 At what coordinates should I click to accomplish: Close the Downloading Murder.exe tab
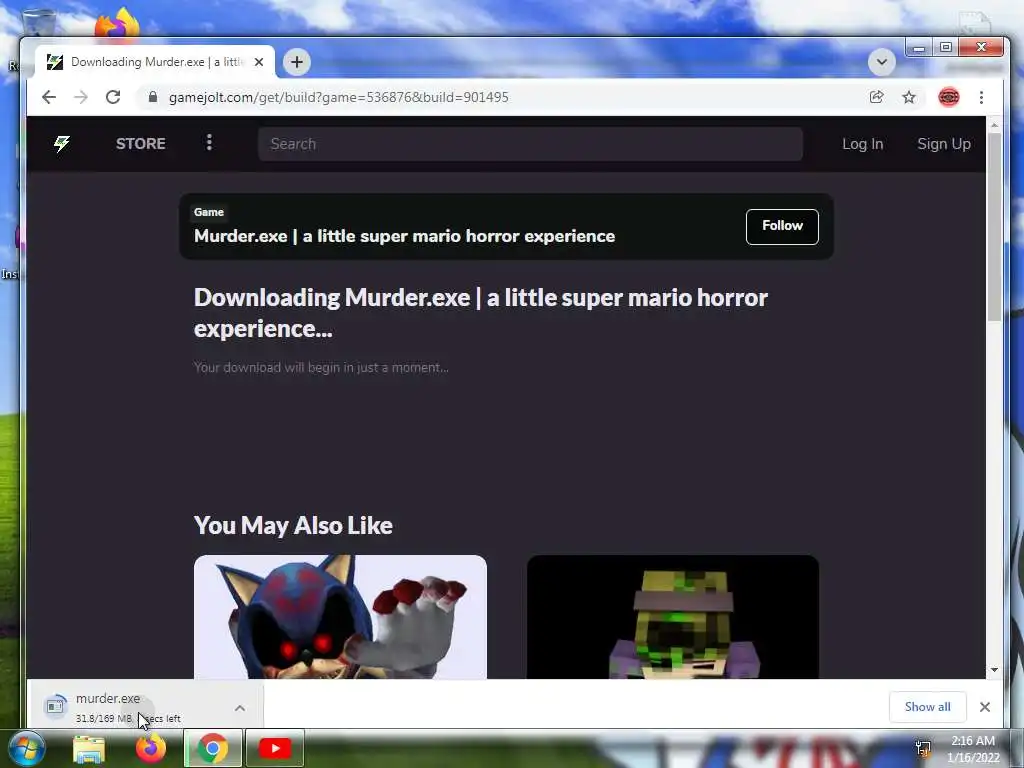pyautogui.click(x=259, y=62)
